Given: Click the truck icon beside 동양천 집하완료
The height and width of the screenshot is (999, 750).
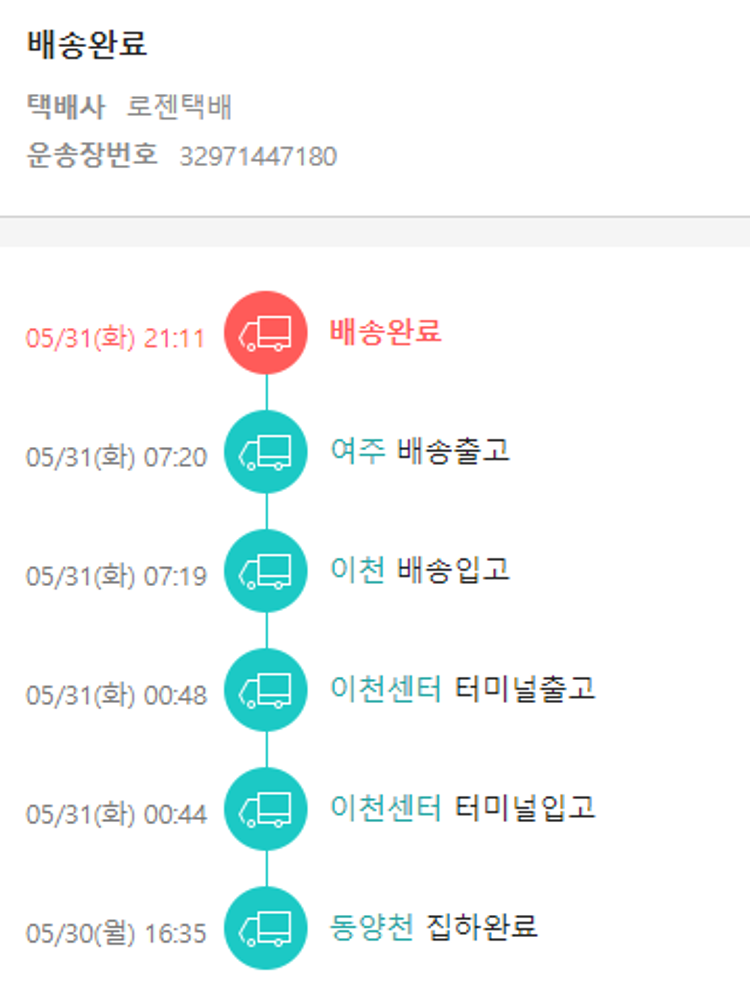Looking at the screenshot, I should coord(266,928).
